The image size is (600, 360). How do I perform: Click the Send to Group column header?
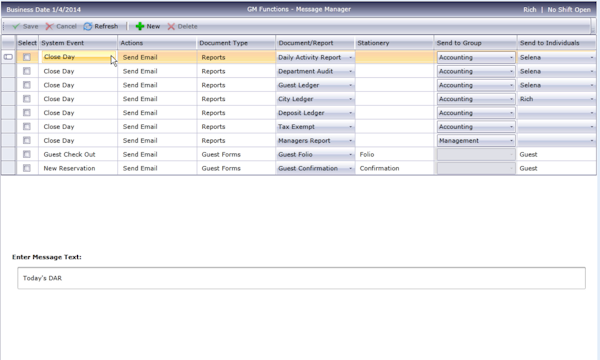coord(476,43)
